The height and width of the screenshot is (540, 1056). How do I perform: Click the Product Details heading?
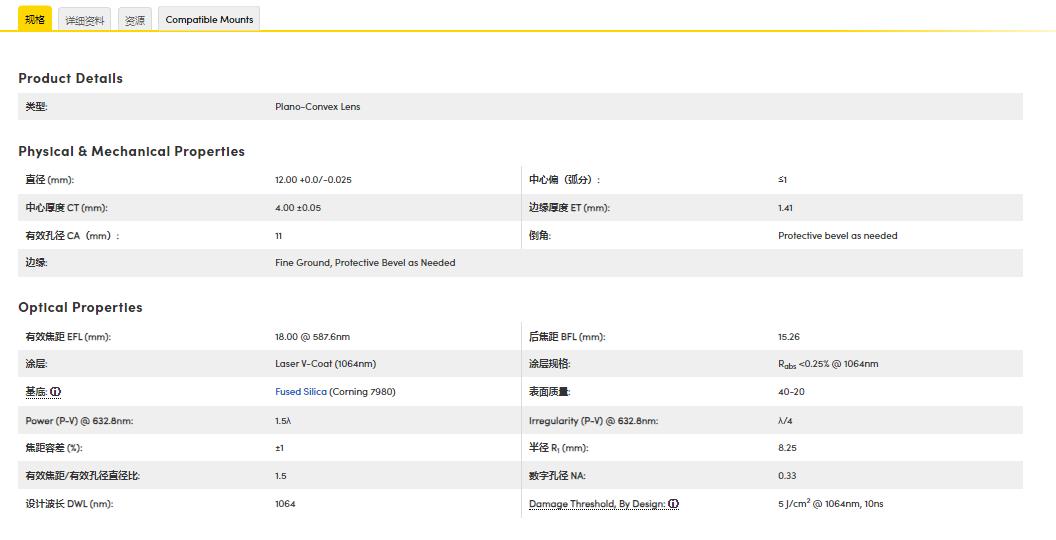70,78
